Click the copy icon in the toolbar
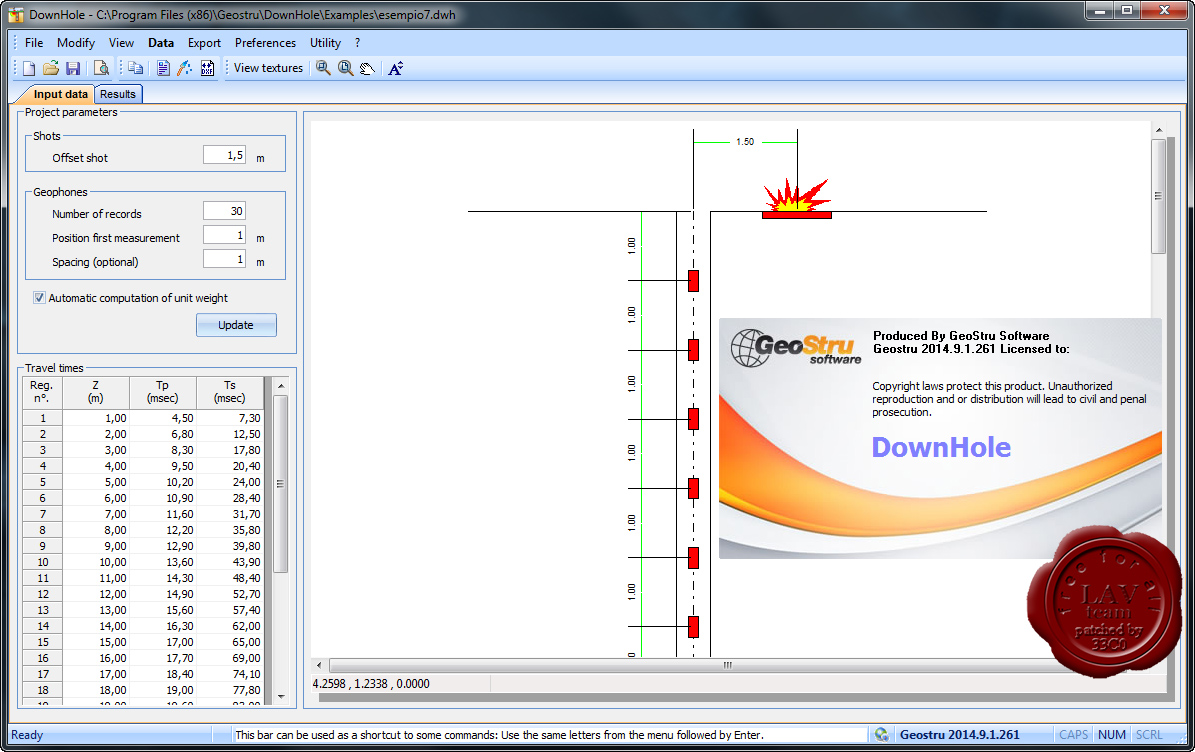1195x752 pixels. coord(136,69)
